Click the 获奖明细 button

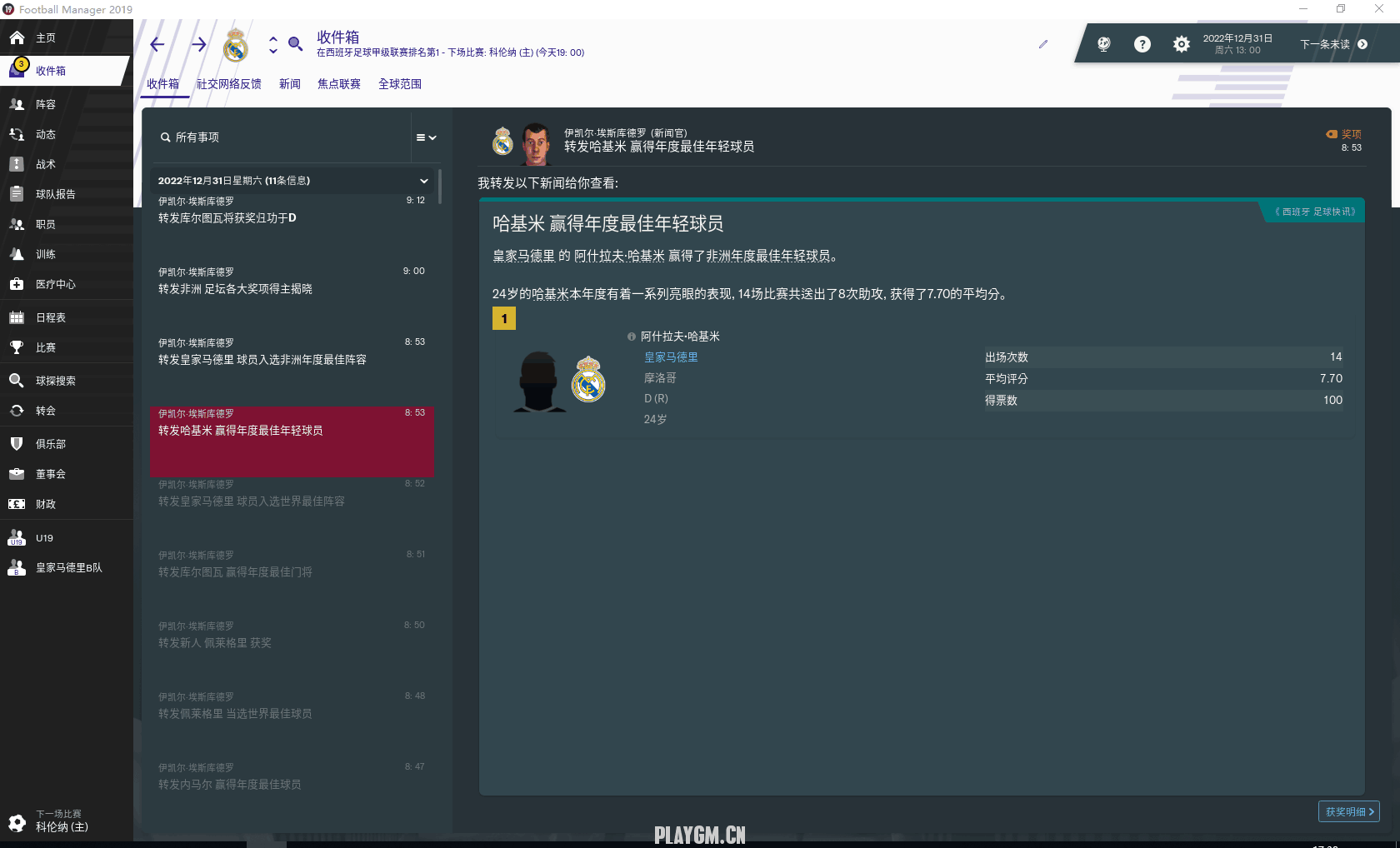pyautogui.click(x=1348, y=811)
